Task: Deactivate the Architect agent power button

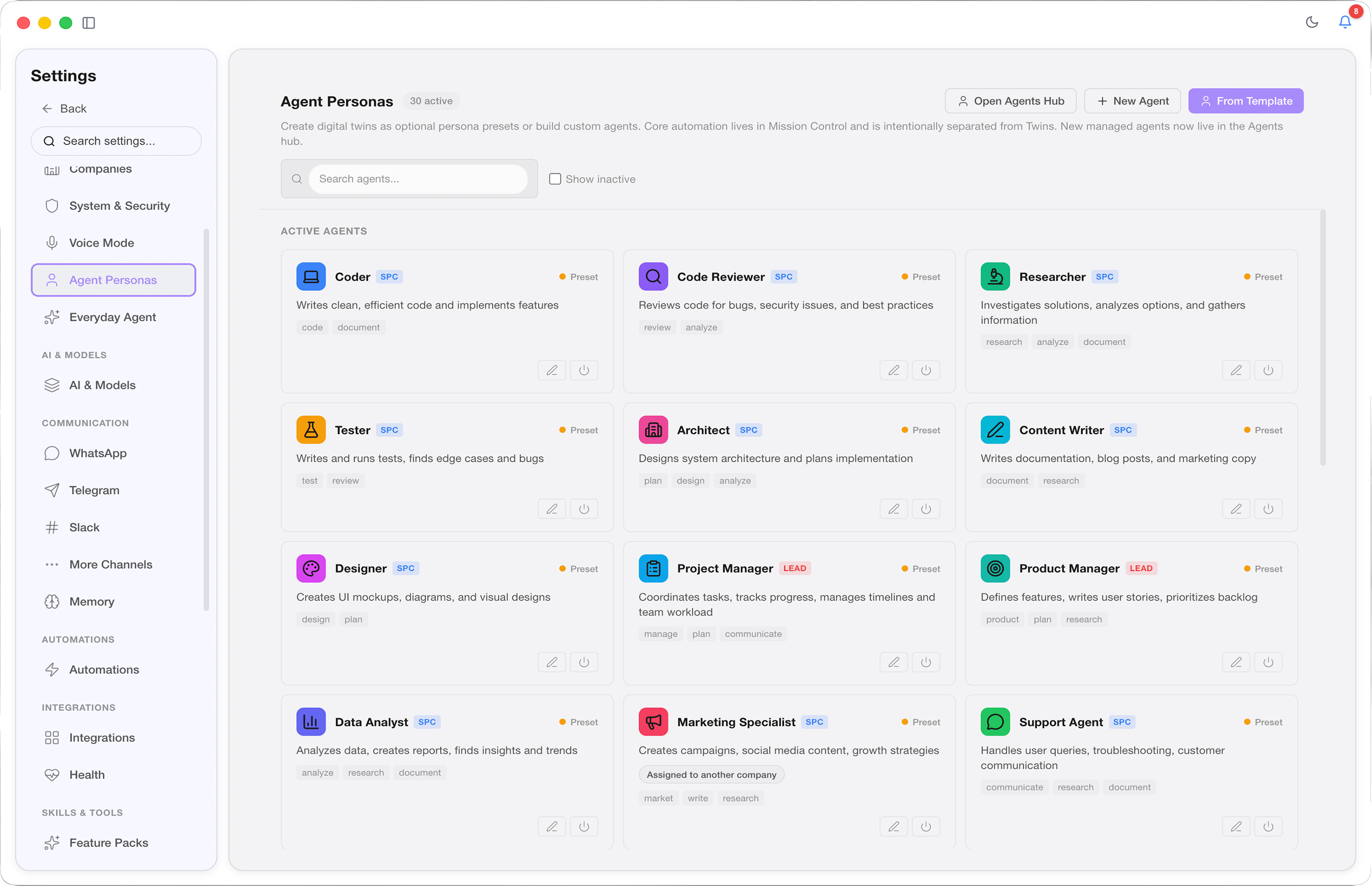Action: point(926,509)
